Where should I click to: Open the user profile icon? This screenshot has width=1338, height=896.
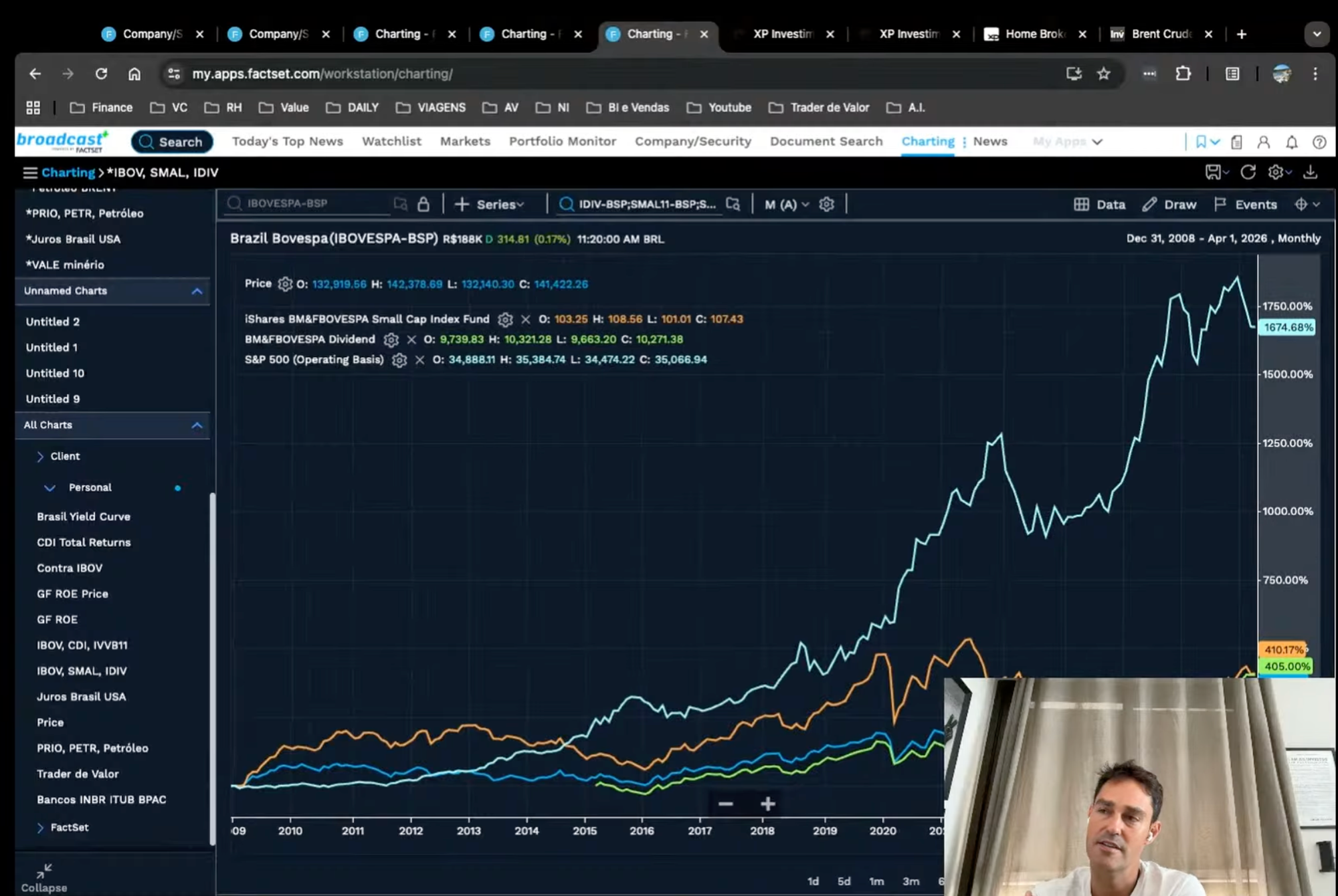[1264, 142]
